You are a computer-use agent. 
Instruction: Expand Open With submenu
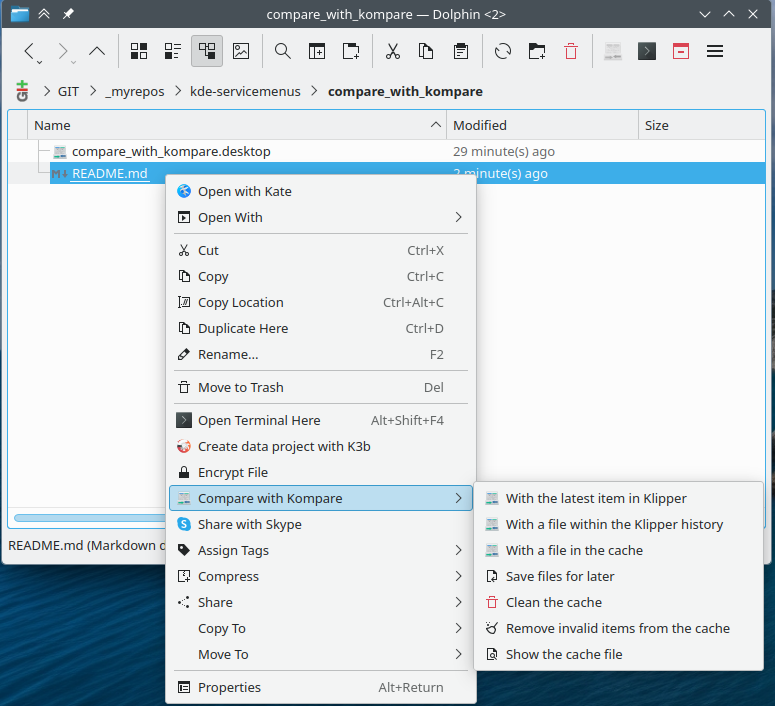(x=320, y=218)
